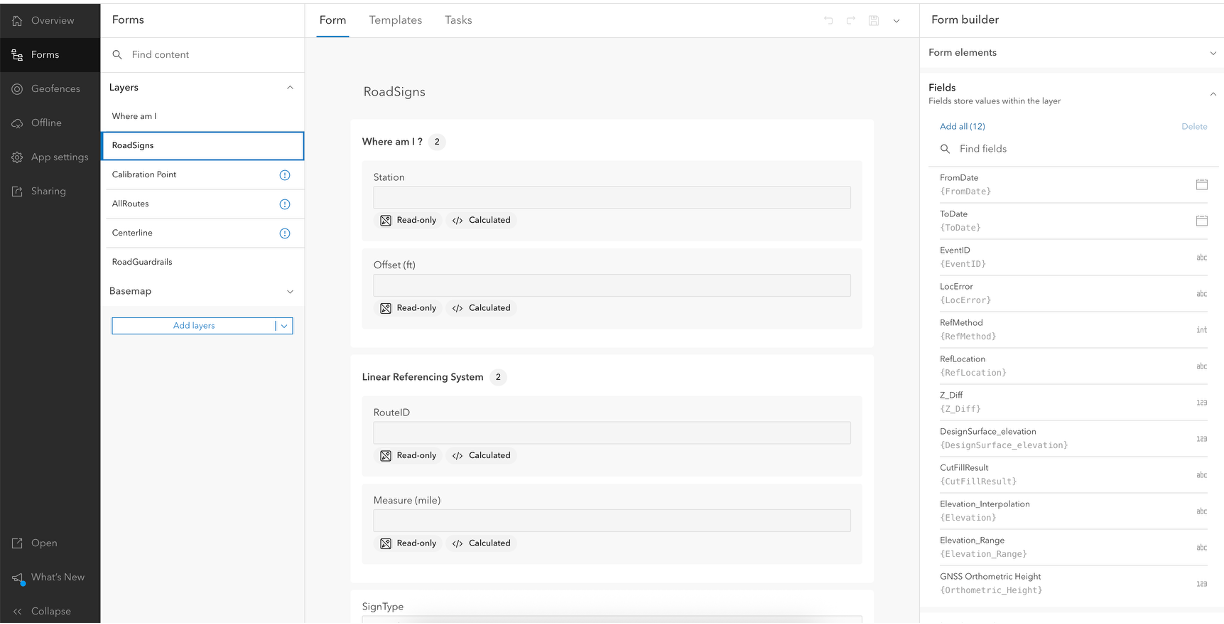Collapse the Layers section

pos(290,87)
